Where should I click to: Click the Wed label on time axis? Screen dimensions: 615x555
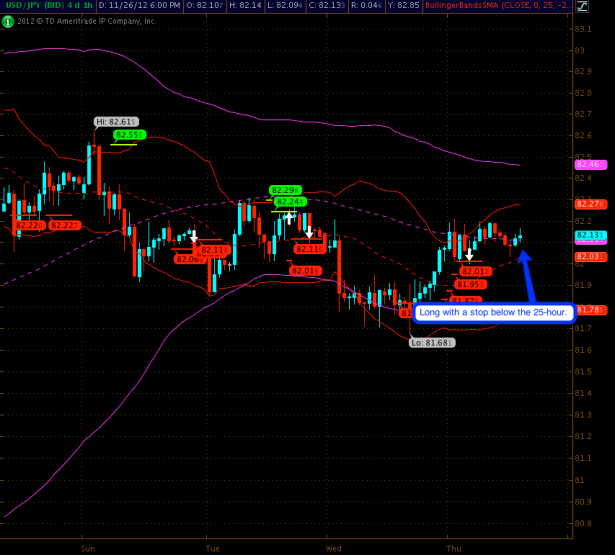pos(334,548)
